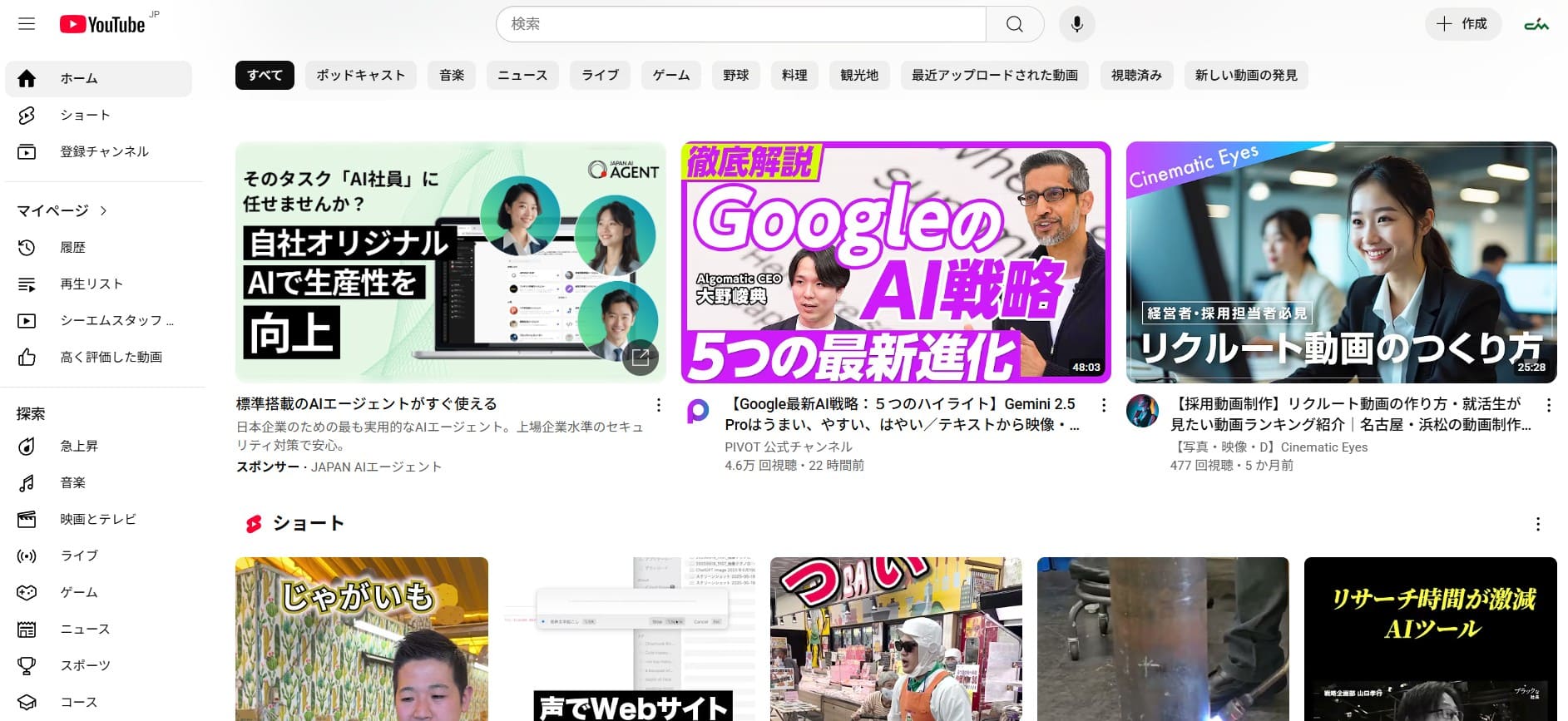Open the GoogleのAI戦略 video thumbnail
1568x721 pixels.
[896, 262]
